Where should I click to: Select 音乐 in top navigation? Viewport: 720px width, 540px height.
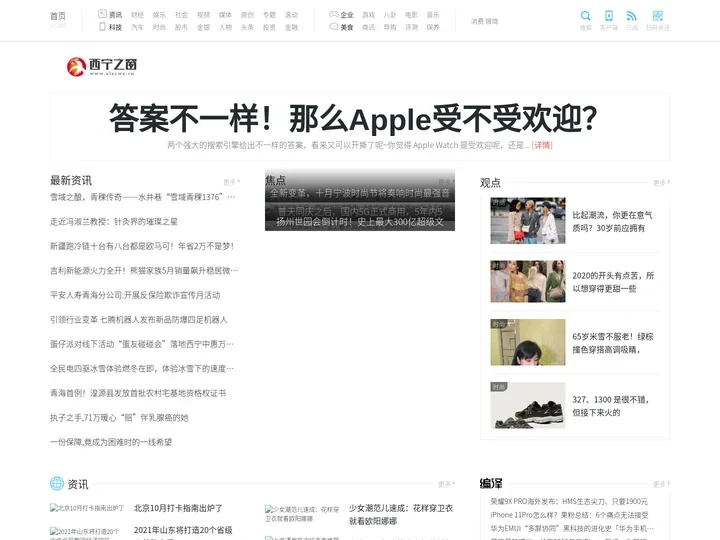pos(433,15)
